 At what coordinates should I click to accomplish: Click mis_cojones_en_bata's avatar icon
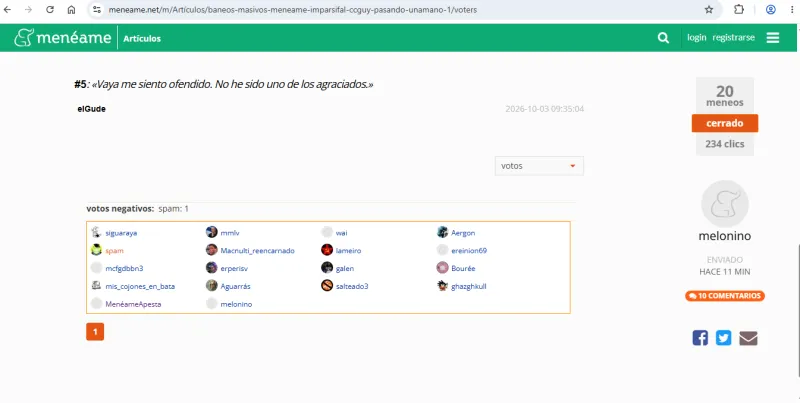pyautogui.click(x=96, y=286)
